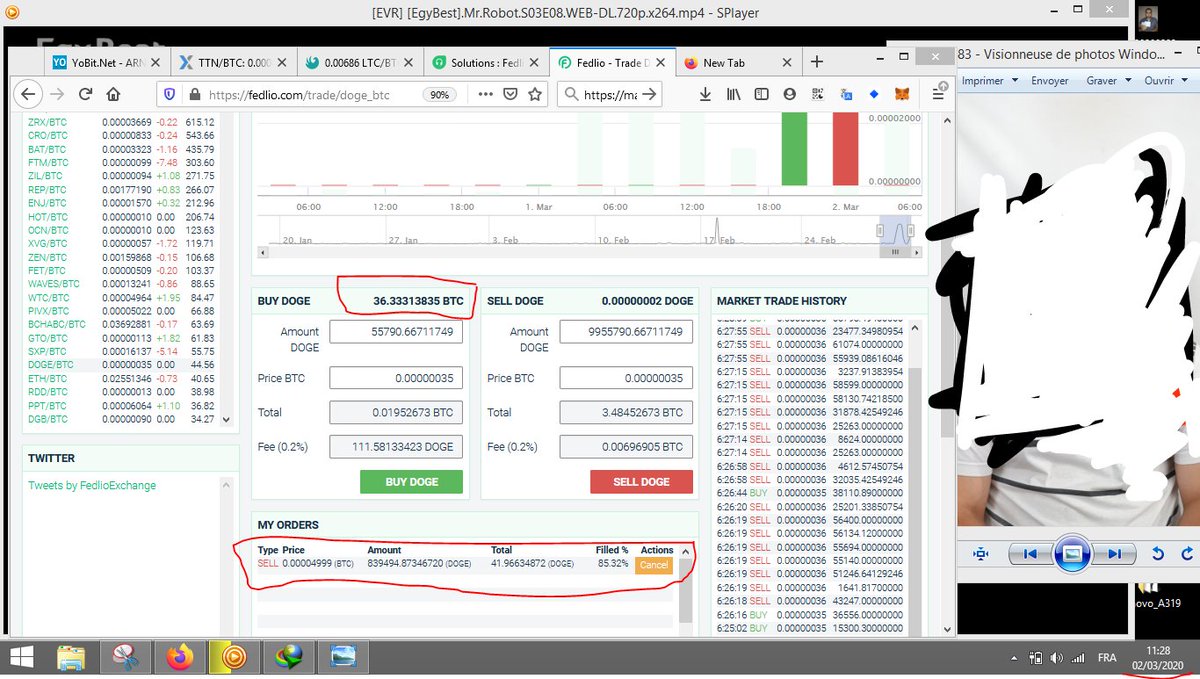Close the Fedlio - Trade tab
Image resolution: width=1200 pixels, height=679 pixels.
click(663, 63)
